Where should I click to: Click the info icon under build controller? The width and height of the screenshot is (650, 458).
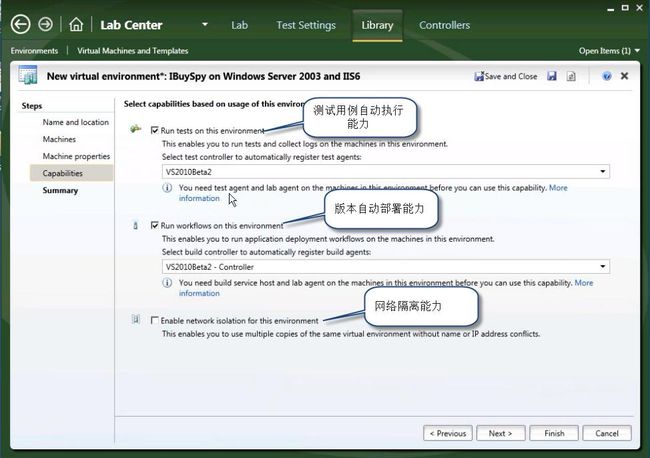[167, 283]
